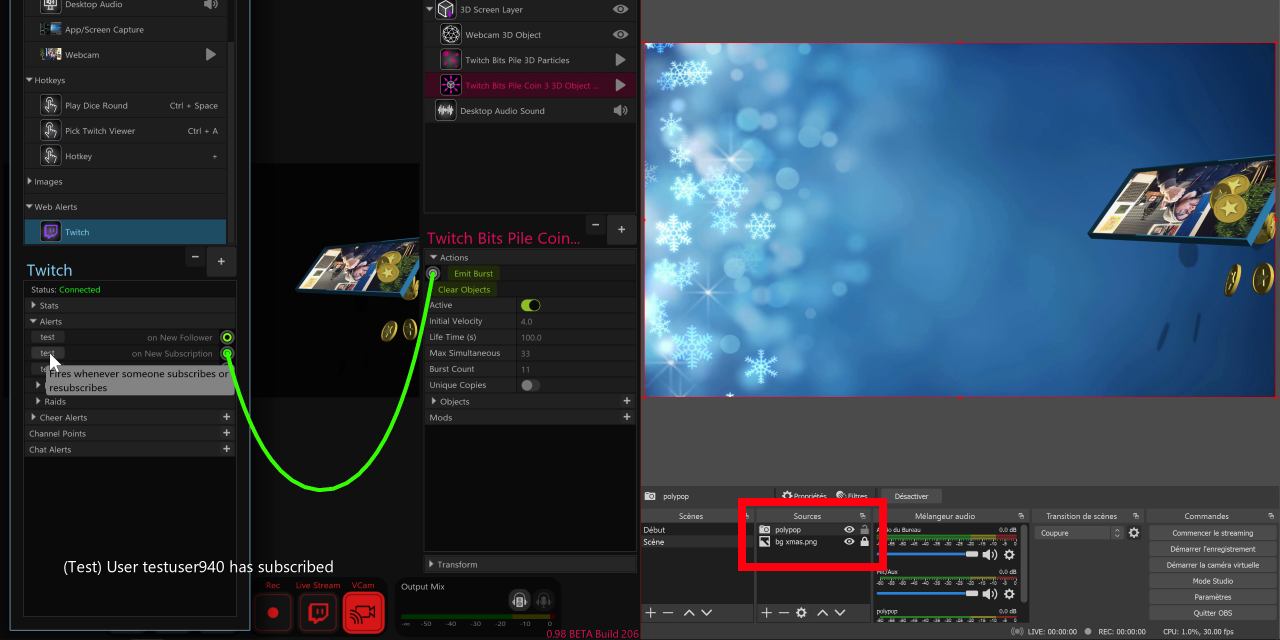The height and width of the screenshot is (640, 1280).
Task: Click the Play Dice Round hotkey icon
Action: tap(50, 106)
